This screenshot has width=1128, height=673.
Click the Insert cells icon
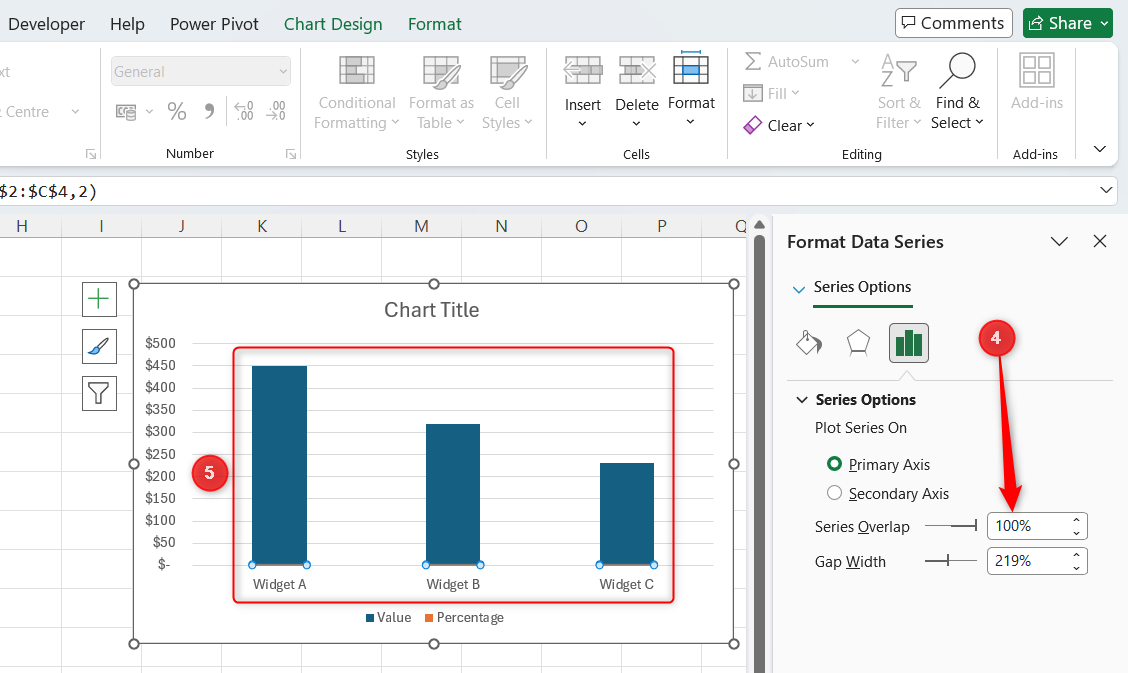coord(583,70)
